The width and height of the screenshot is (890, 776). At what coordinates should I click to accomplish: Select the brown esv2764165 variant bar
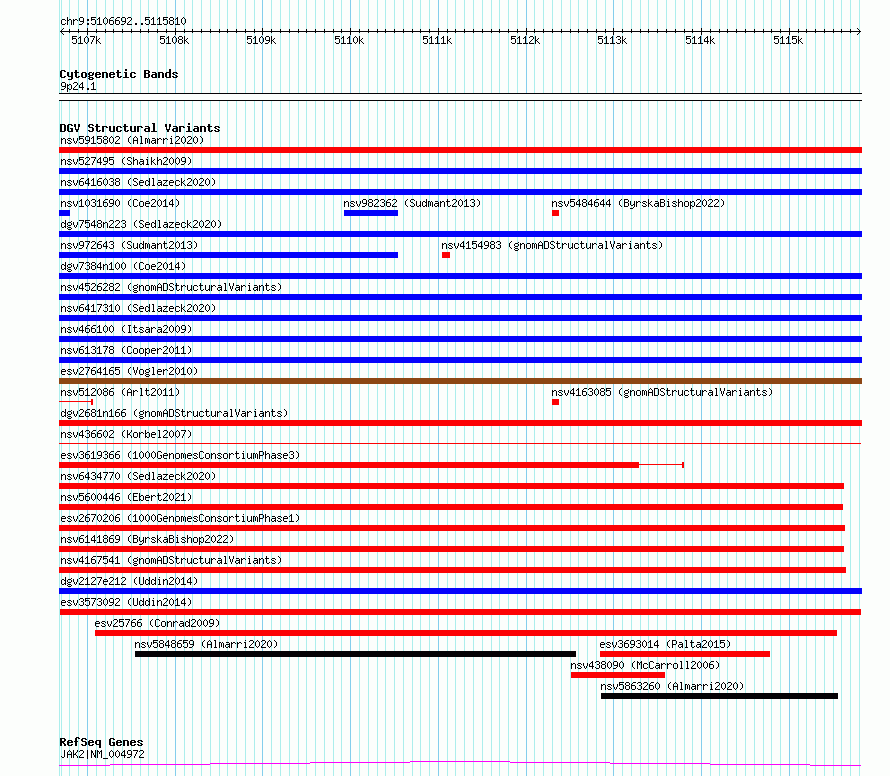point(460,381)
